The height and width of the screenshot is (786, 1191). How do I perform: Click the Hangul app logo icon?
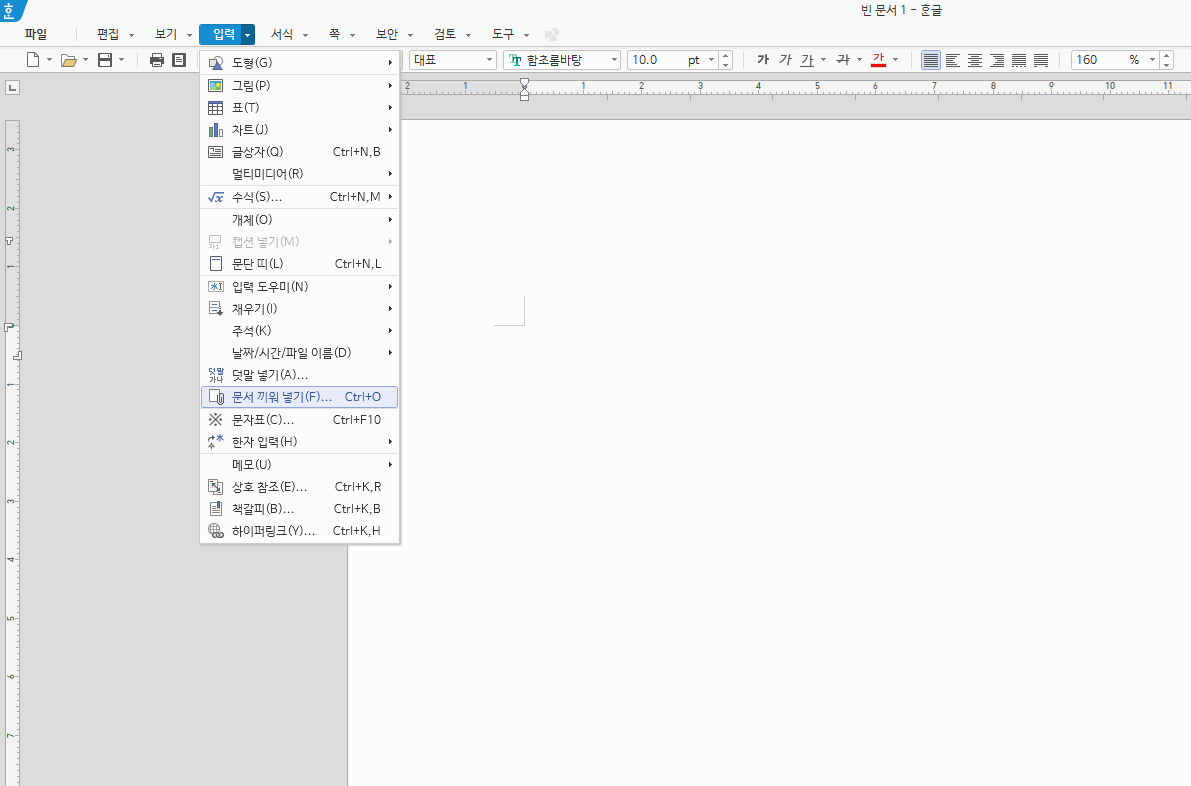tap(11, 11)
